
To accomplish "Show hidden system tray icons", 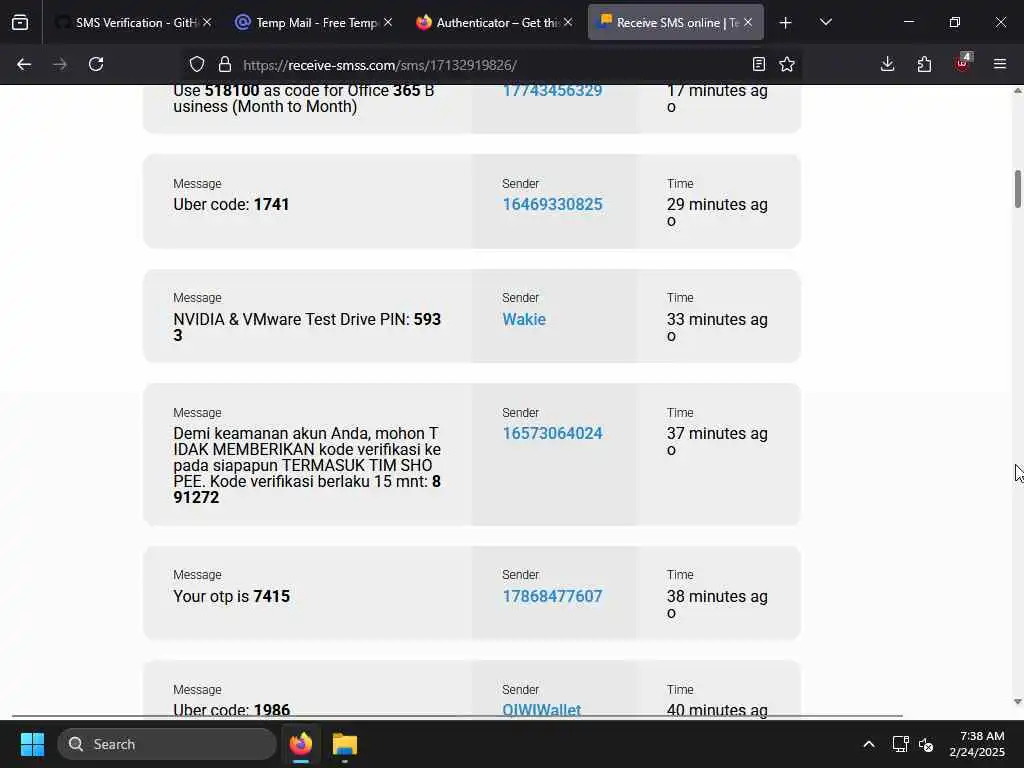I will coord(869,744).
